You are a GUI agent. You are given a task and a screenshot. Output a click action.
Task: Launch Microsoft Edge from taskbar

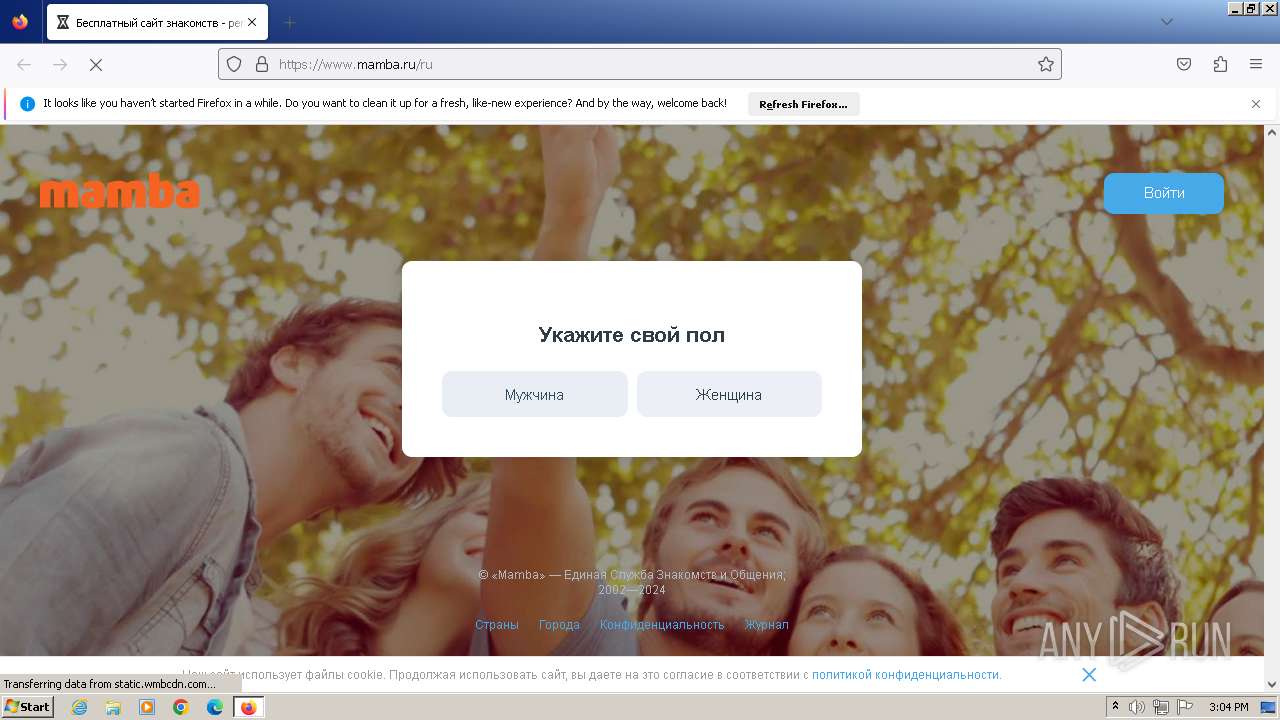[215, 707]
